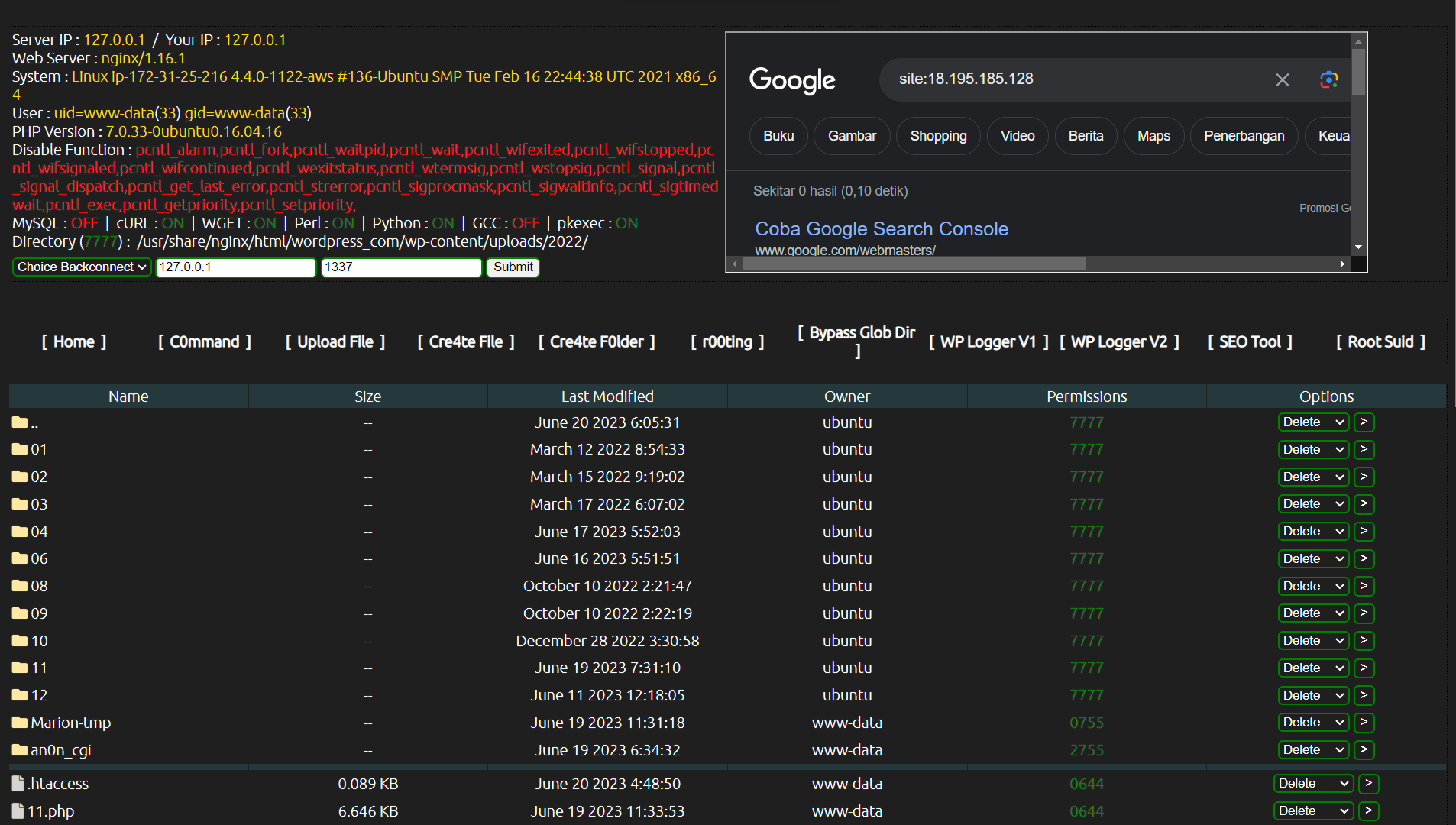Screen dimensions: 1456x825
Task: Open Google Lens image search icon
Action: pos(1329,79)
